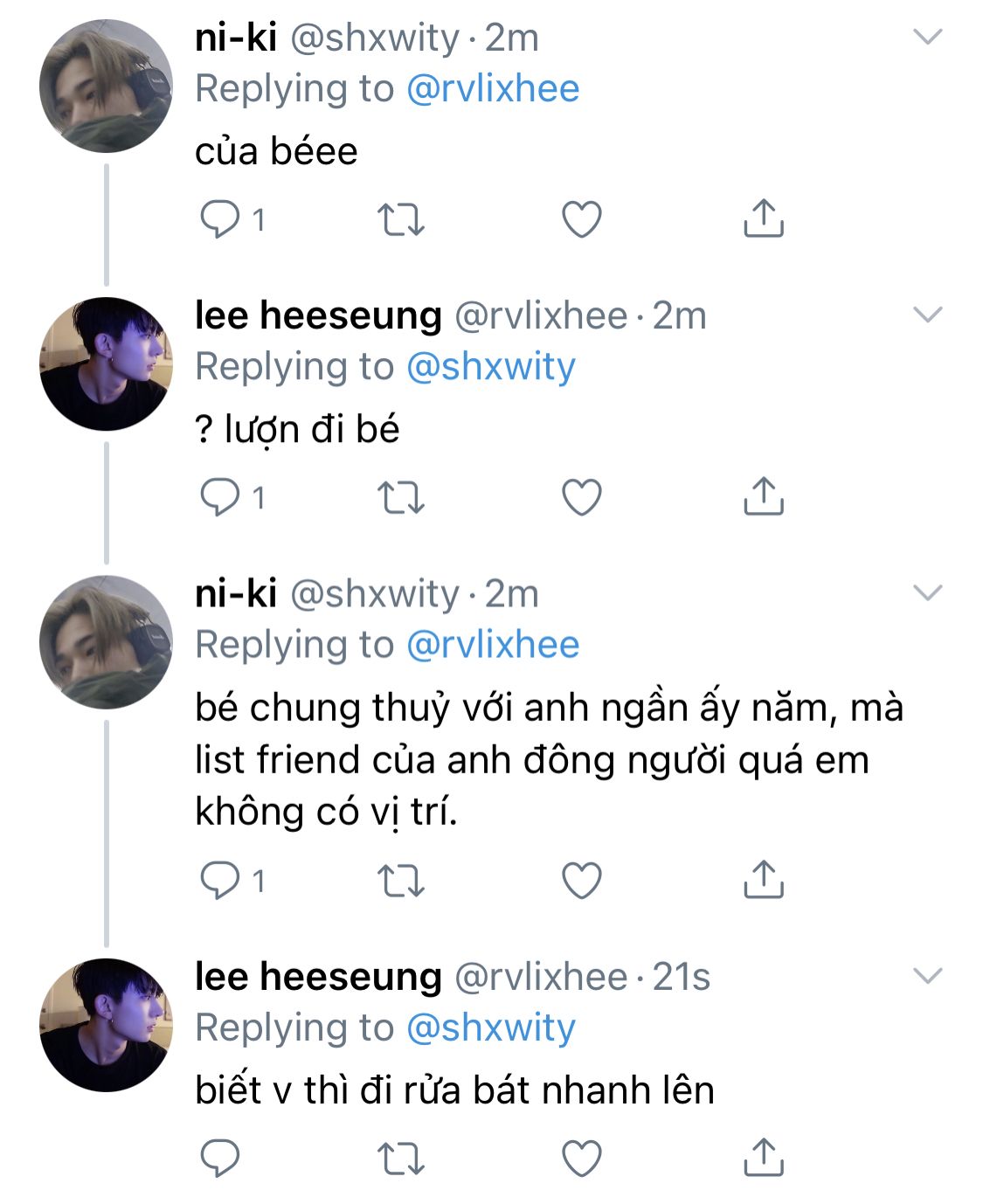Like ni-ki's "của béee" tweet
983x1204 pixels.
[x=581, y=219]
